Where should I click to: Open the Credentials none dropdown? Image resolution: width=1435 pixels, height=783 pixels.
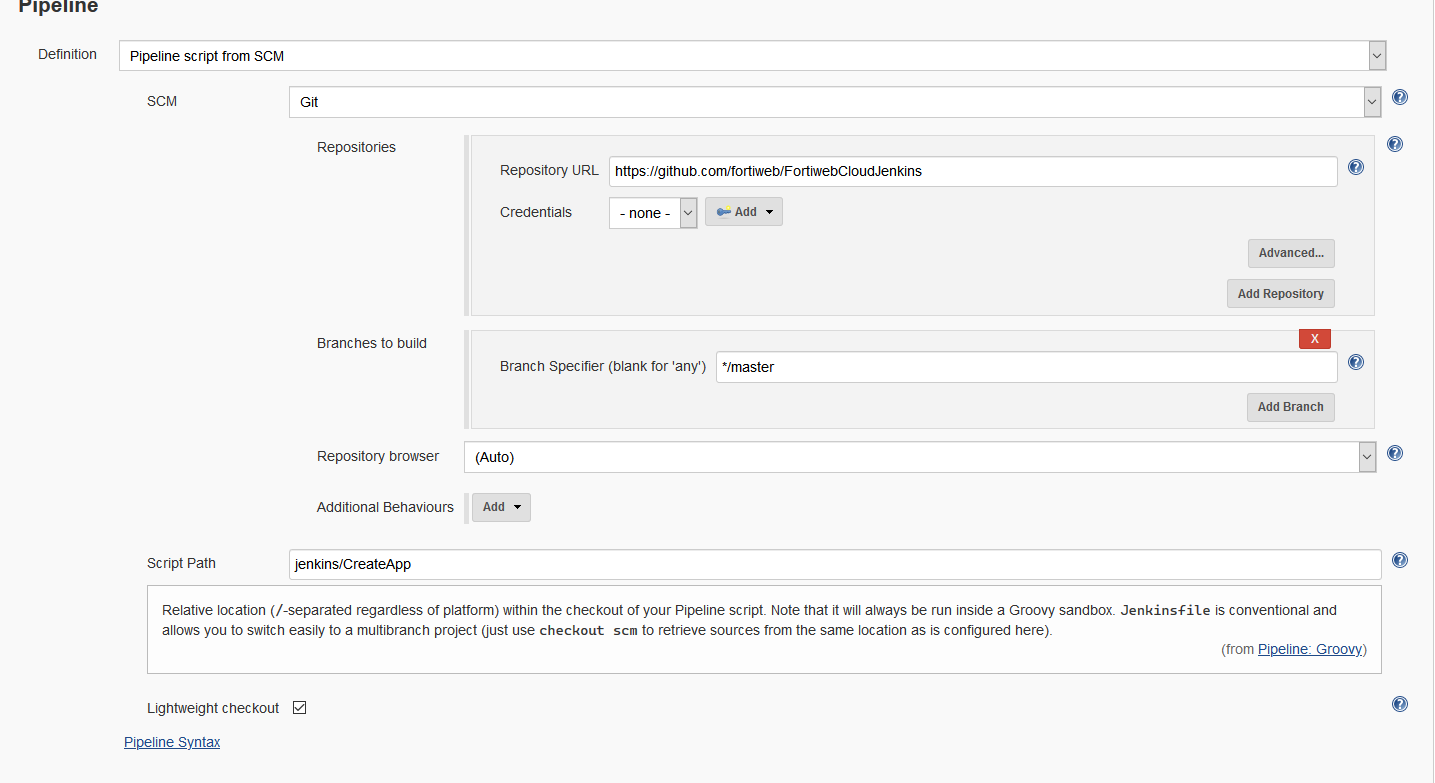[652, 213]
